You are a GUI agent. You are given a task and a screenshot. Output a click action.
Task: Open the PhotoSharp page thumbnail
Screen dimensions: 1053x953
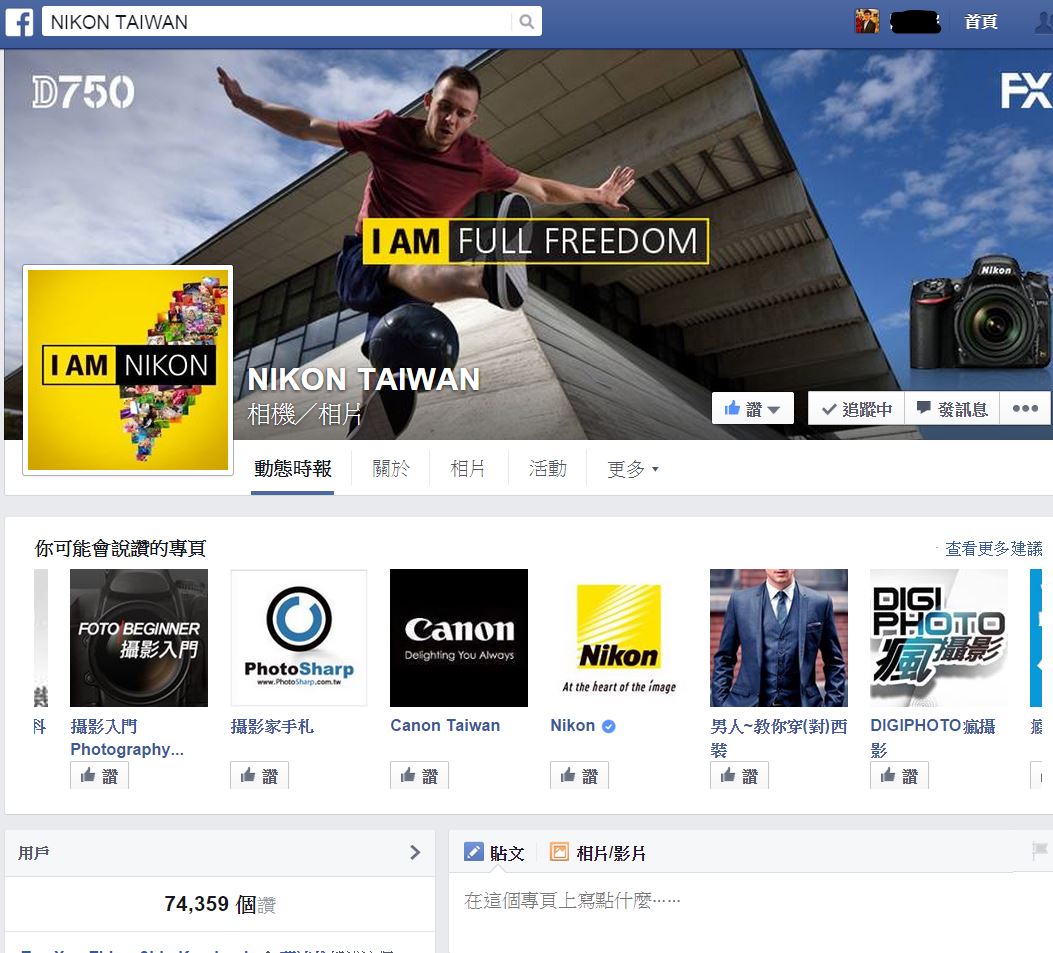click(299, 638)
